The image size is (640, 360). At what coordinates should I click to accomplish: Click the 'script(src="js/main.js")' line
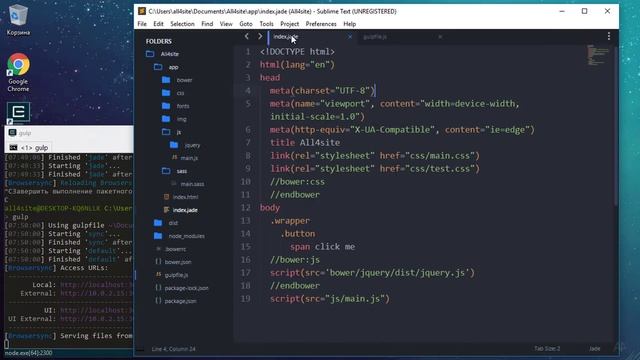330,299
